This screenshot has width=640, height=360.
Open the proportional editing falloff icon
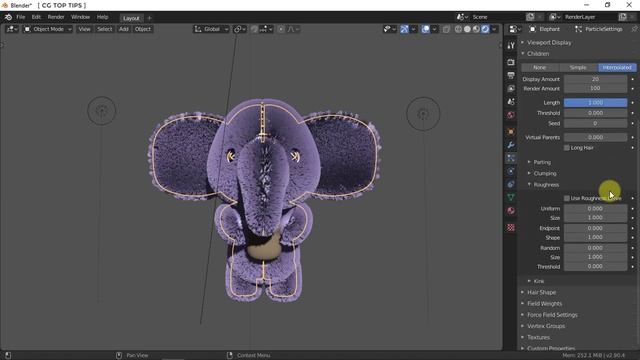[293, 29]
